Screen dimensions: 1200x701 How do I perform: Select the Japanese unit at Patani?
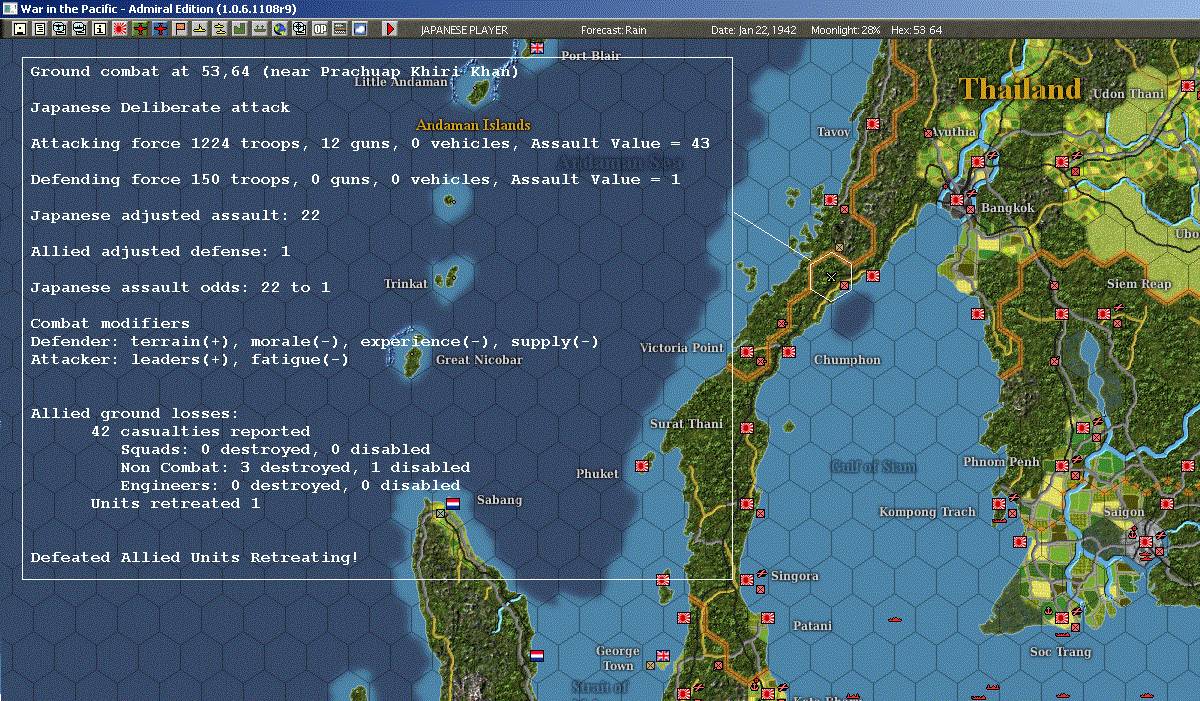click(x=767, y=620)
